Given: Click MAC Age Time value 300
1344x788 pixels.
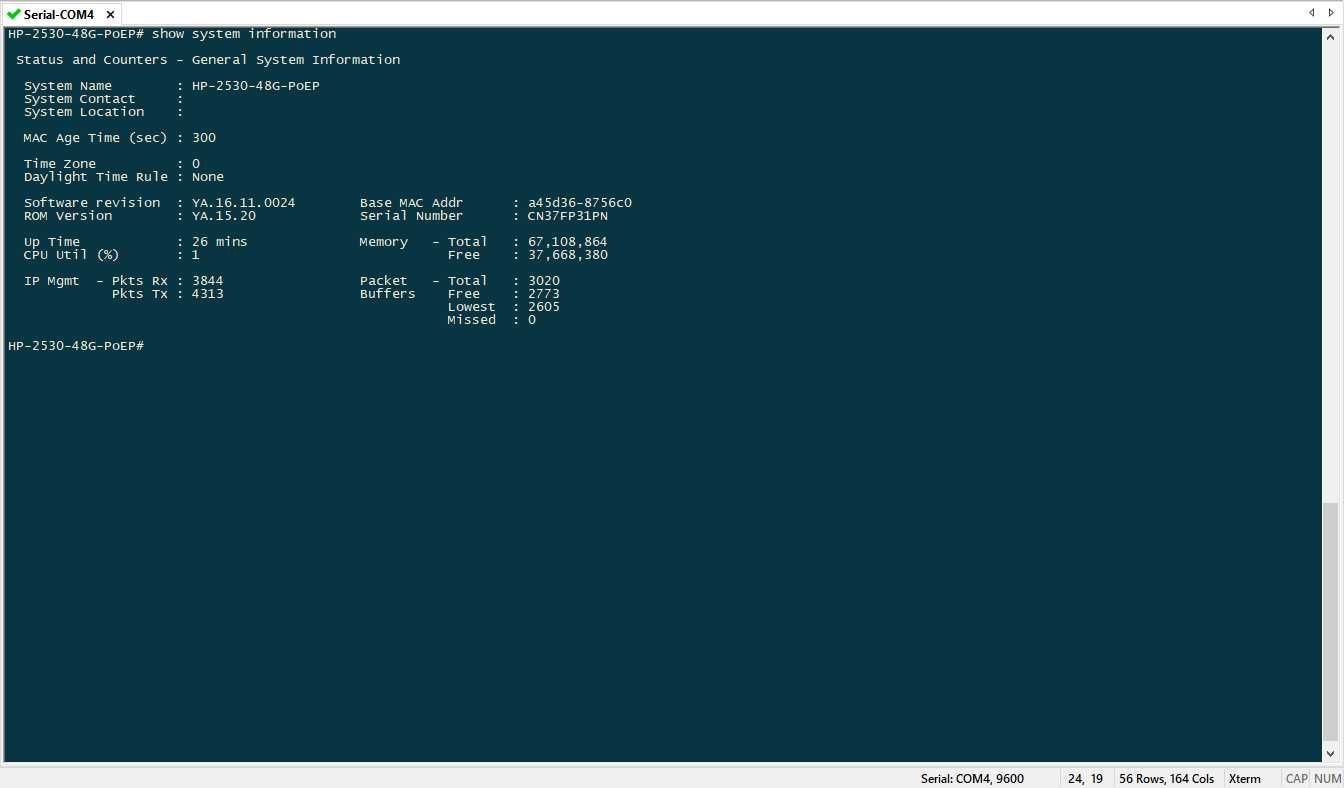Looking at the screenshot, I should 204,138.
